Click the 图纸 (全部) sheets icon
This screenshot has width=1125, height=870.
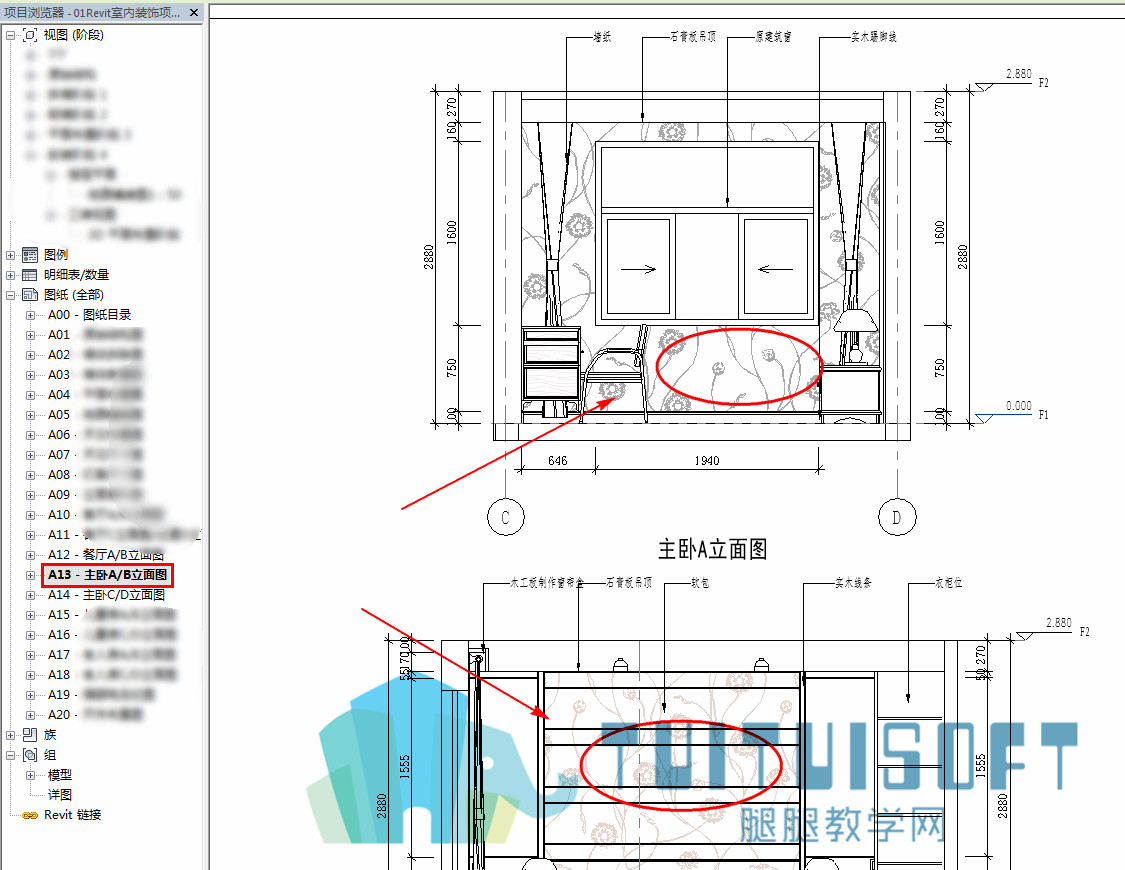tap(29, 295)
